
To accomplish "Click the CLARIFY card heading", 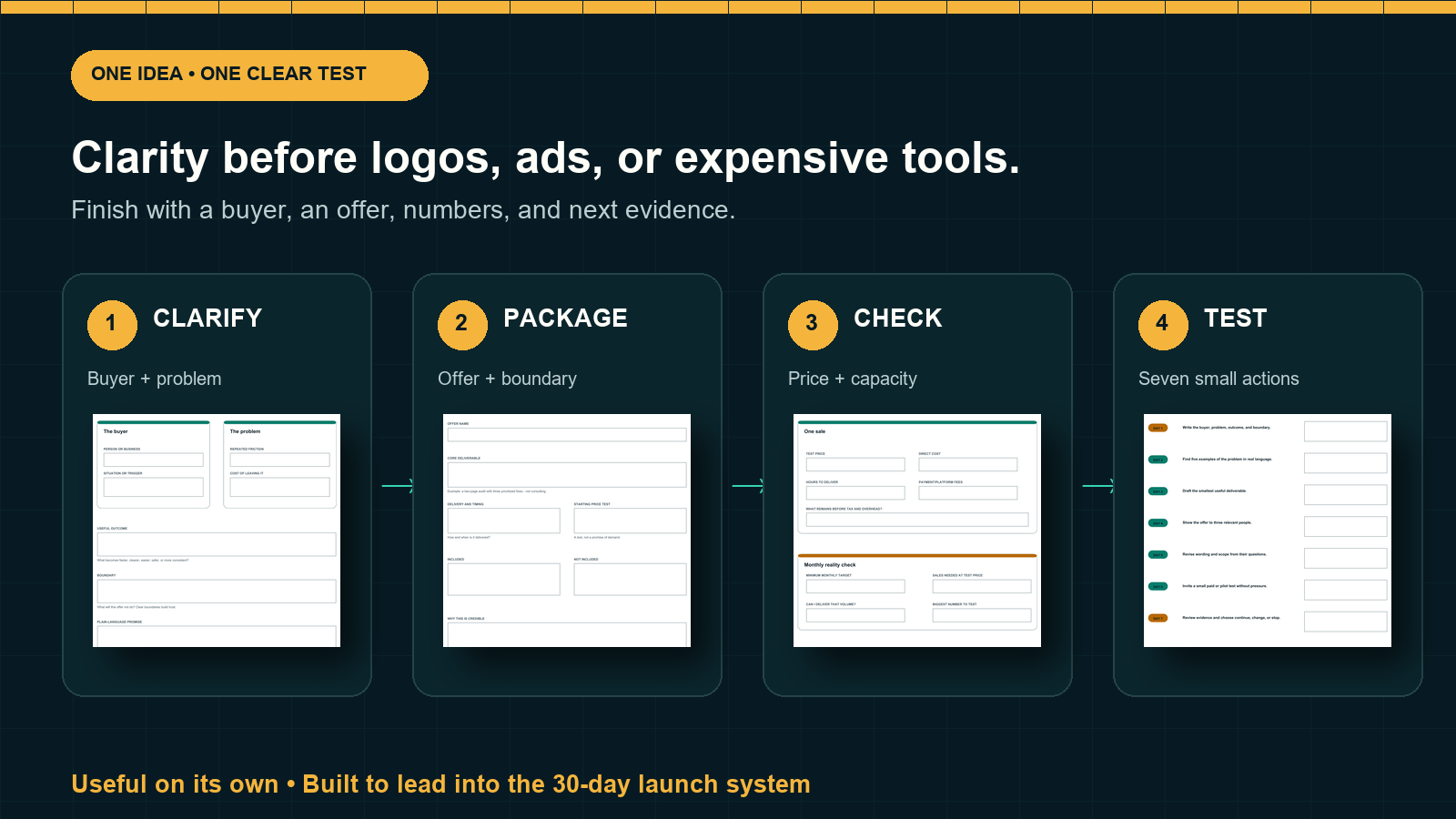I will (207, 318).
